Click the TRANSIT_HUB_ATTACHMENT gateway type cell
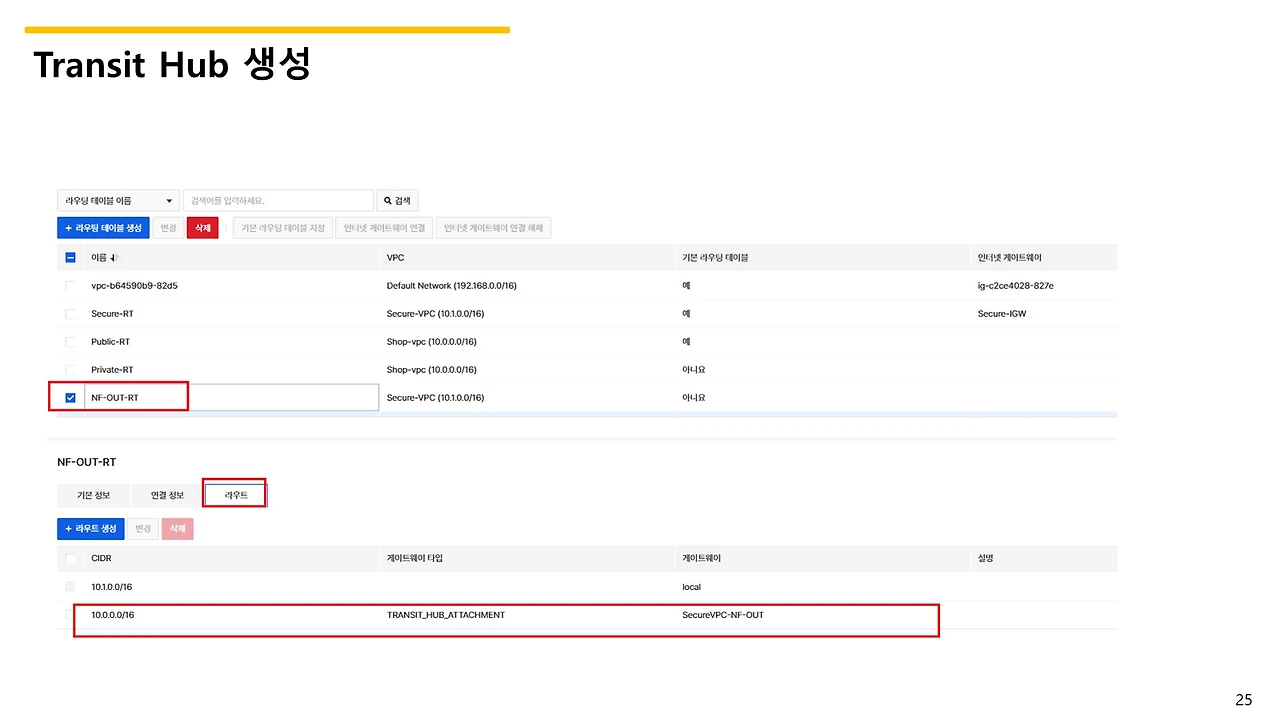The height and width of the screenshot is (720, 1280). pyautogui.click(x=446, y=615)
